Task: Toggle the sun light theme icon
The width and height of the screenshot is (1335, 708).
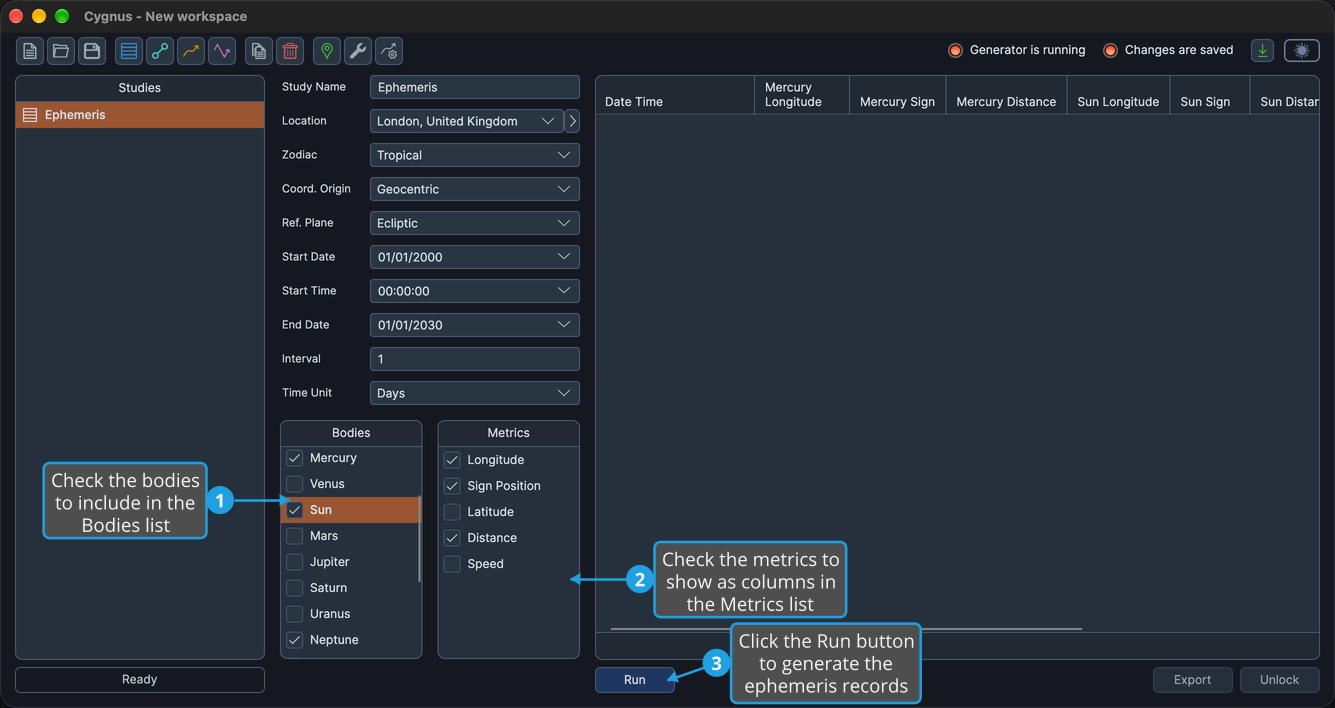Action: click(x=1302, y=50)
